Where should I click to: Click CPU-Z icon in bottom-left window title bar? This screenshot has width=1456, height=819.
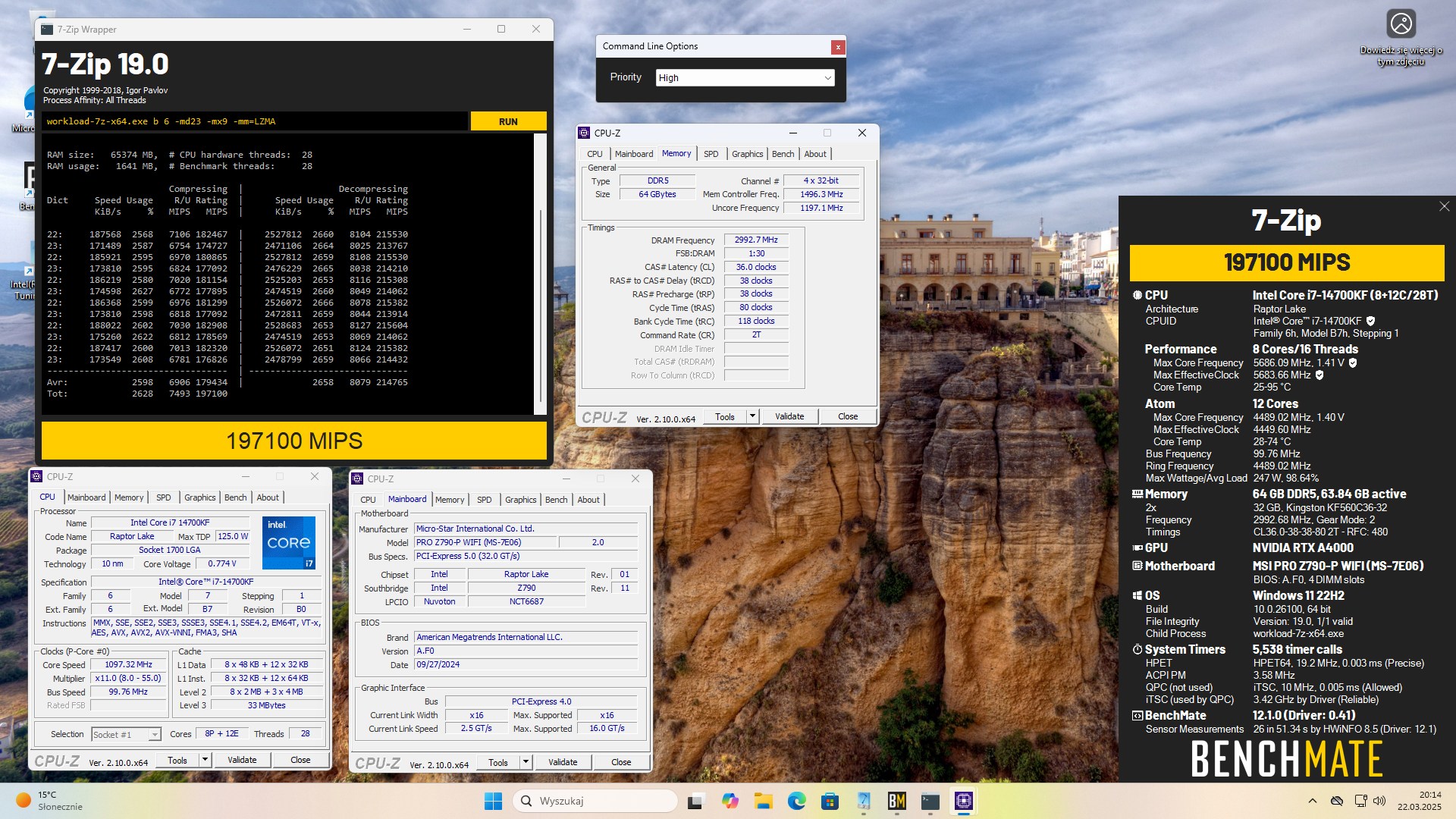click(x=37, y=476)
